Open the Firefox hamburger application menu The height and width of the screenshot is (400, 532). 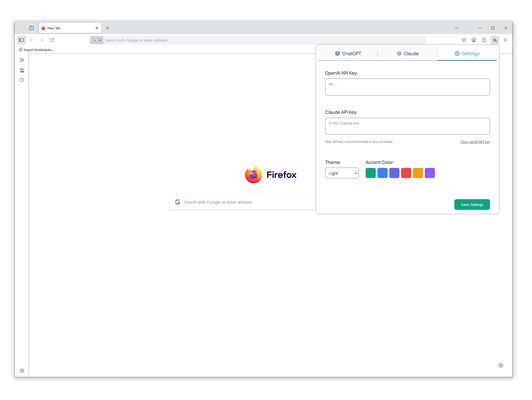click(506, 40)
